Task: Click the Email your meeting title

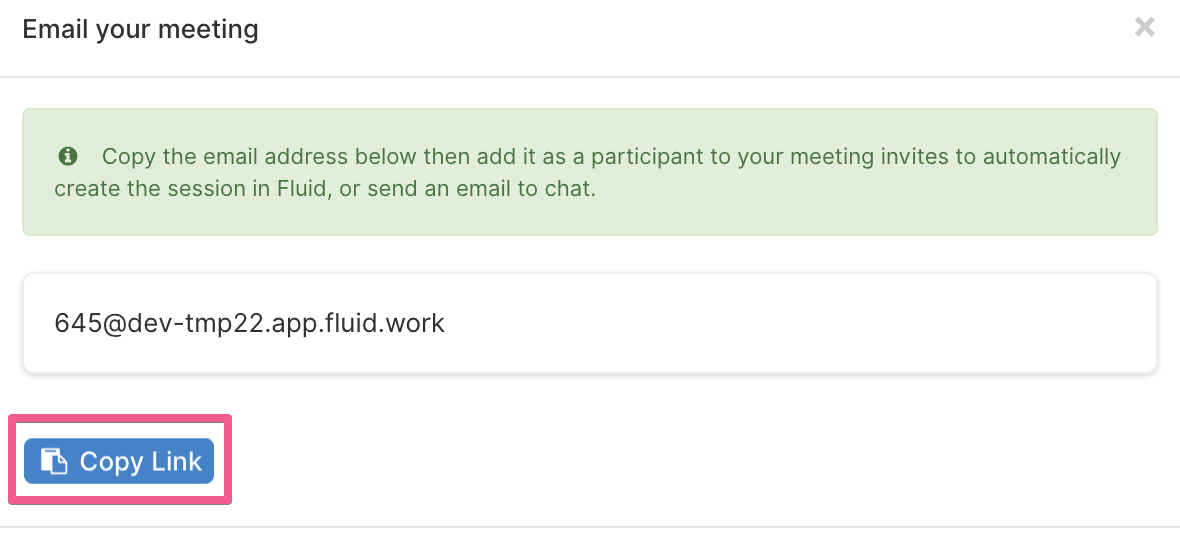Action: click(141, 29)
